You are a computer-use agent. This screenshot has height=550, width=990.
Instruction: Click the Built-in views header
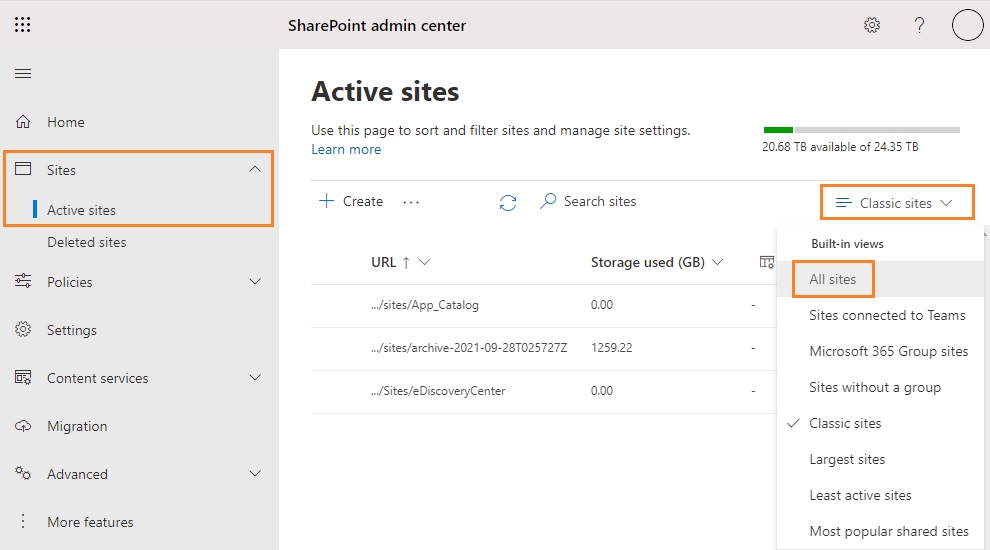[847, 244]
